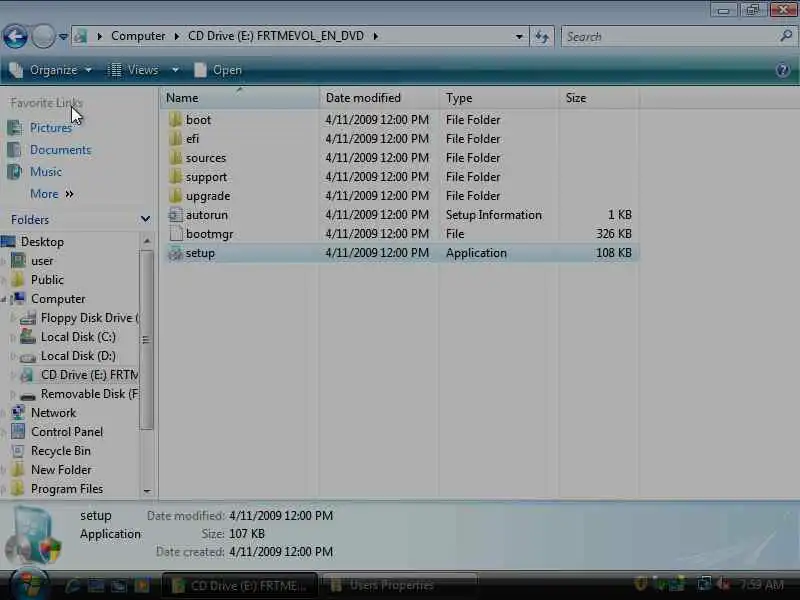800x600 pixels.
Task: Select the bootmgr file icon
Action: coord(176,234)
